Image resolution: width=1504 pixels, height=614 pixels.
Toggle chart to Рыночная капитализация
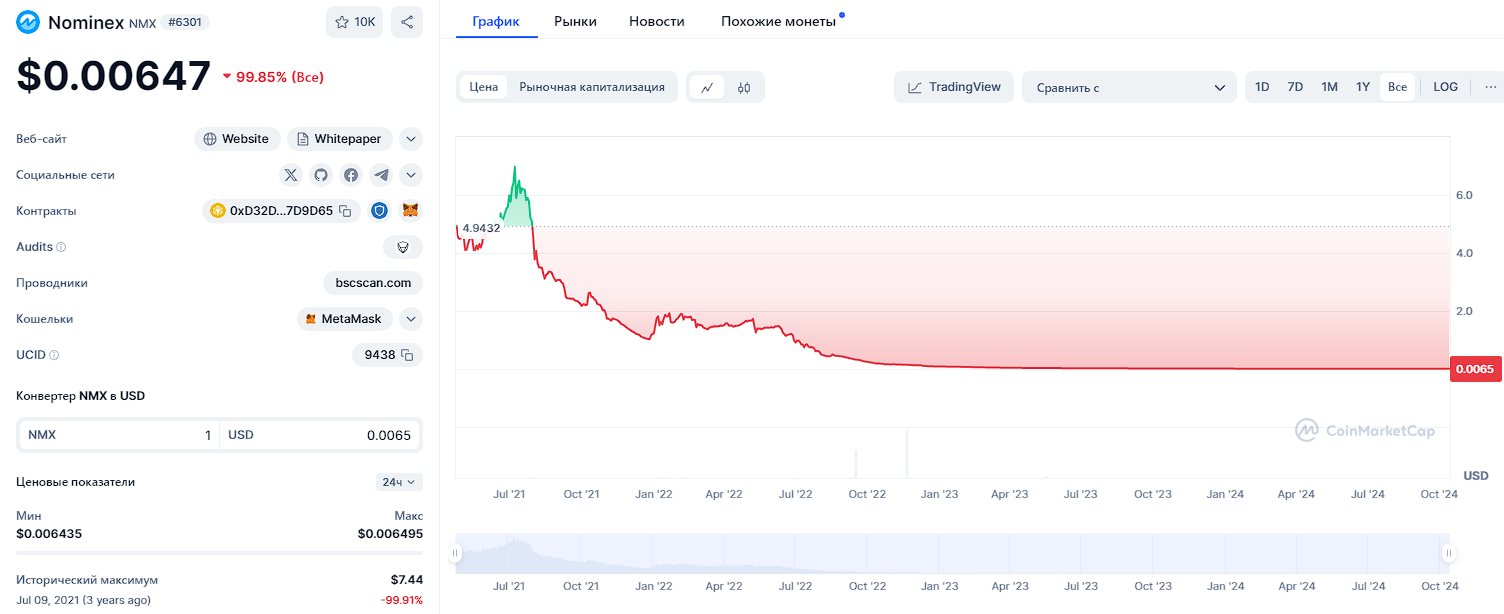pos(592,87)
